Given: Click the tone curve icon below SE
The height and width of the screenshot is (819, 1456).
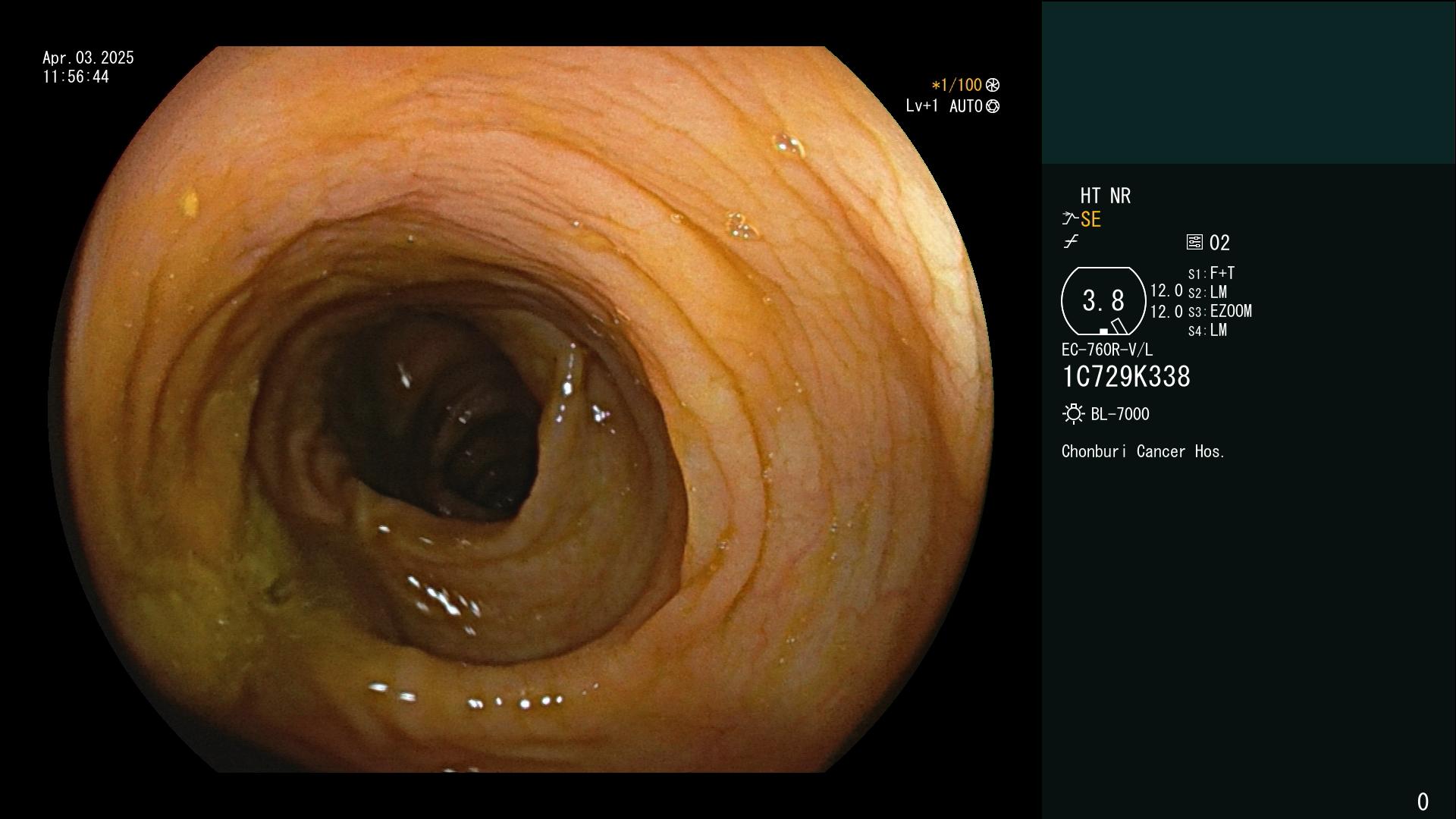Looking at the screenshot, I should click(1071, 242).
